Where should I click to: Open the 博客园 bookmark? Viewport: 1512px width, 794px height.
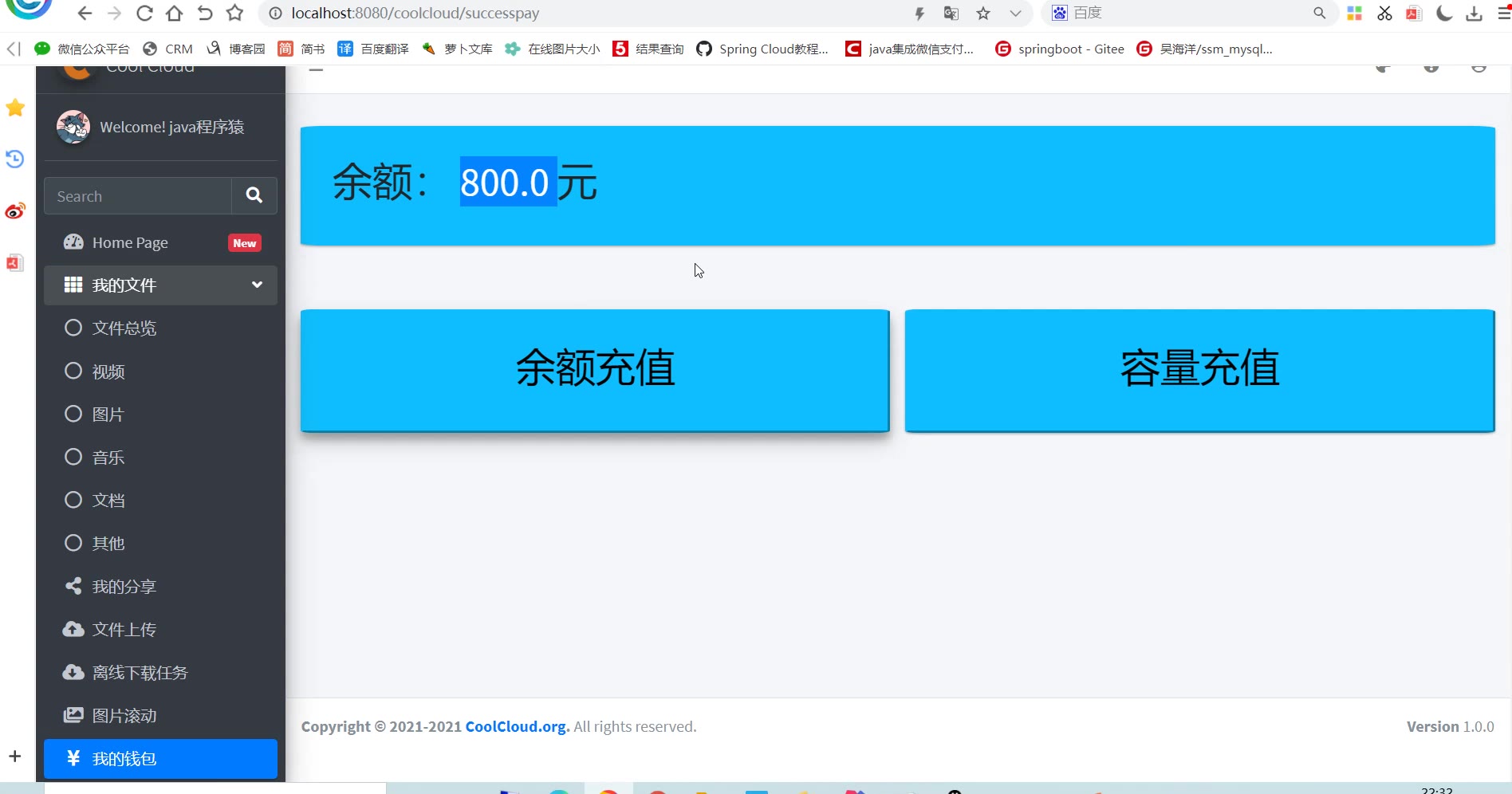235,49
